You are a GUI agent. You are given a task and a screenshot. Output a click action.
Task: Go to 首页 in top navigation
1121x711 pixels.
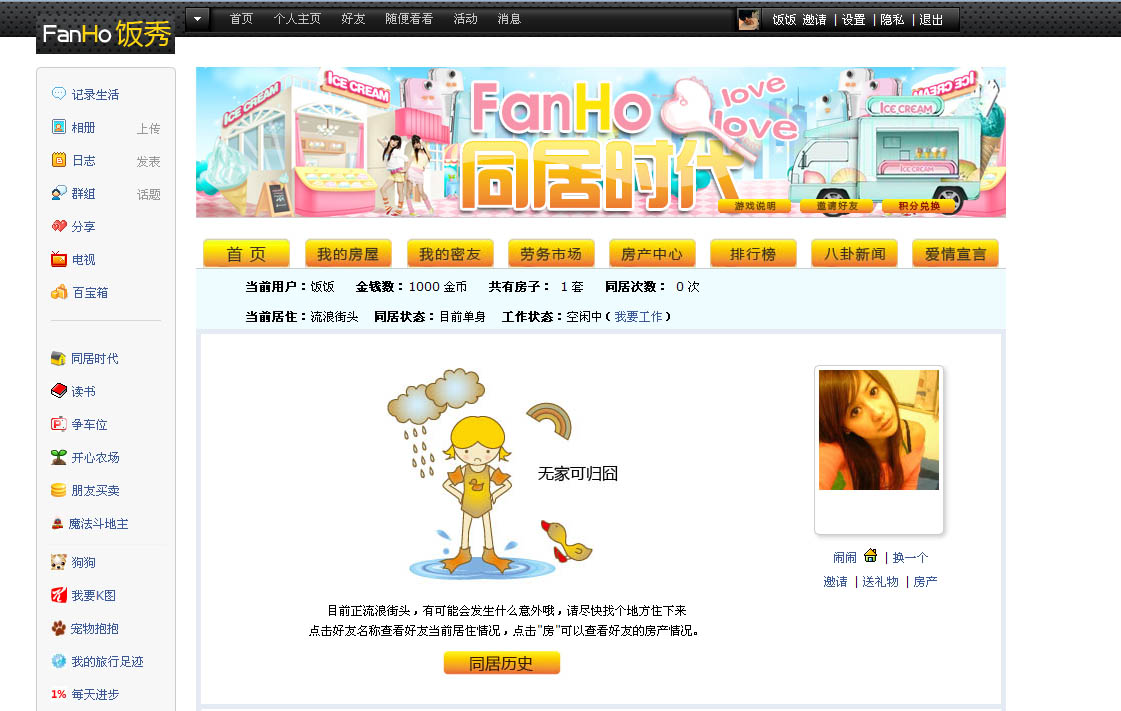coord(241,19)
